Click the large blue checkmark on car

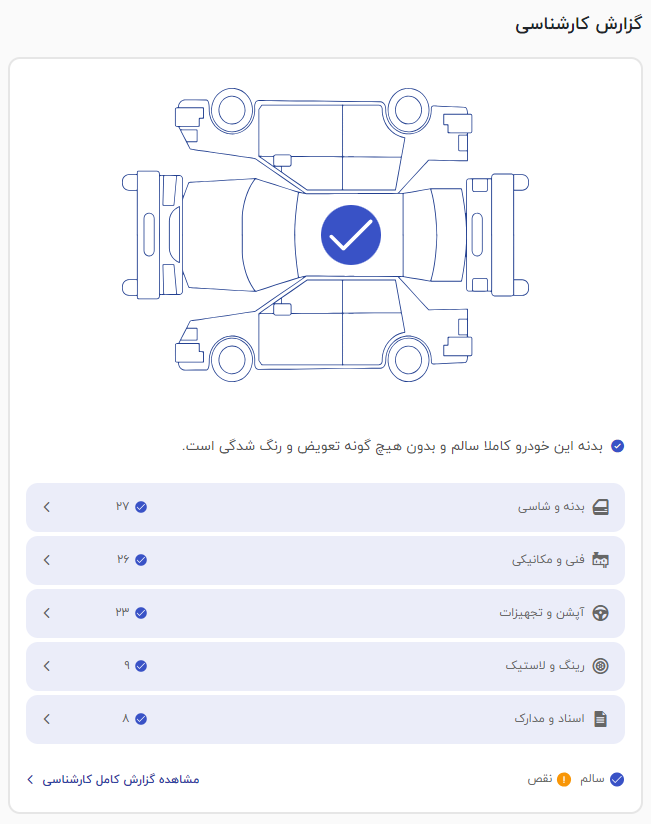pos(350,235)
